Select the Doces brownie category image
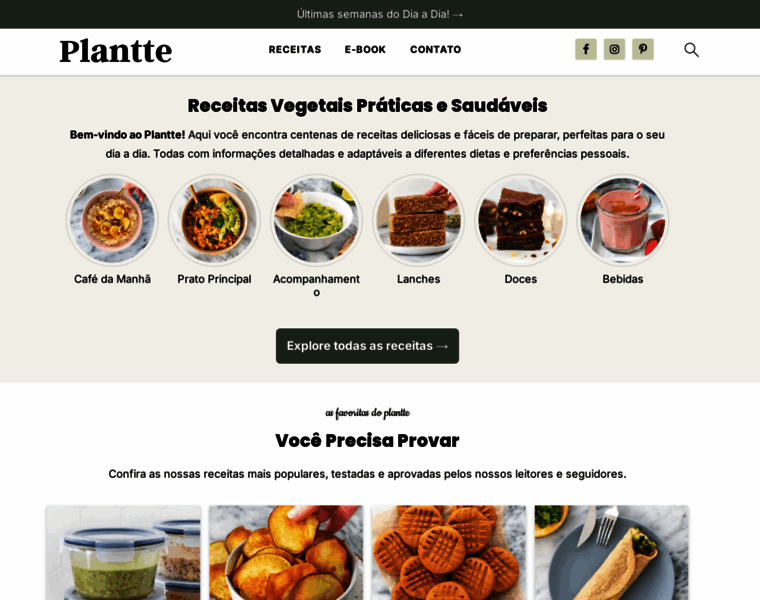Screen dimensions: 760x600 click(x=521, y=220)
